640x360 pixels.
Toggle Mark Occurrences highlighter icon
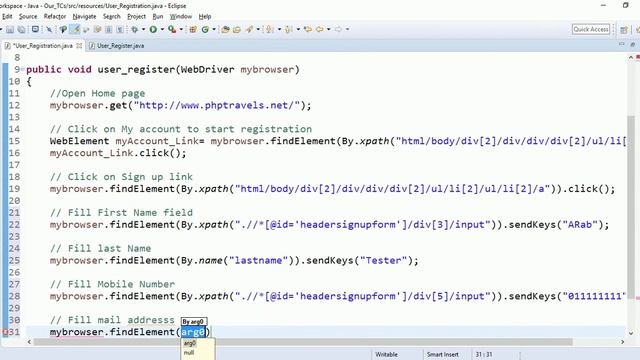75,29
